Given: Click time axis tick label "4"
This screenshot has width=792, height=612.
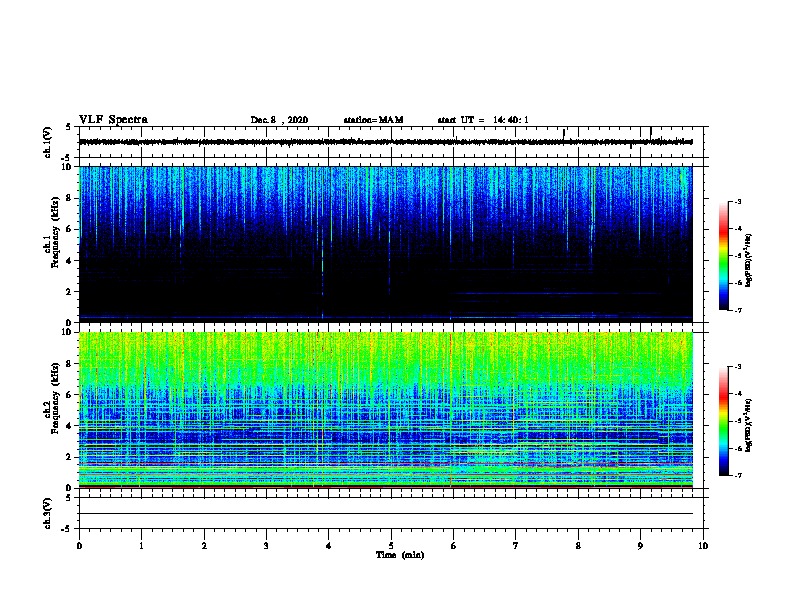Looking at the screenshot, I should pos(329,545).
